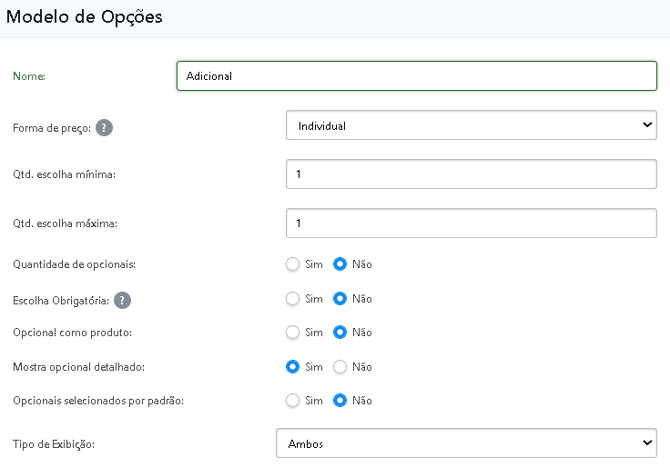Select Sim for Quantidade de opcionais
Viewport: 670px width, 467px height.
coord(293,265)
